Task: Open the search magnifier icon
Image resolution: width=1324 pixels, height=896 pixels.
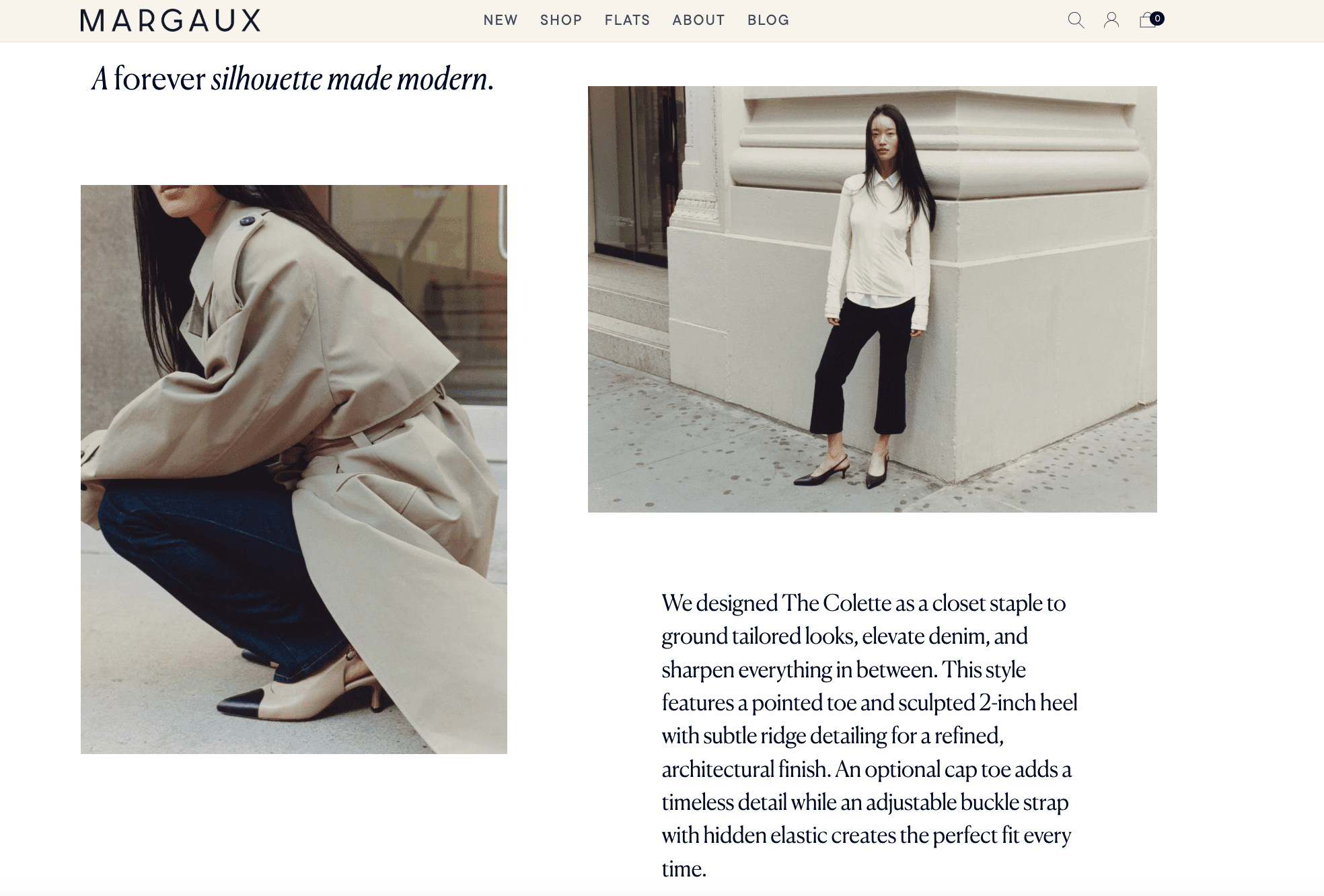Action: pos(1076,20)
